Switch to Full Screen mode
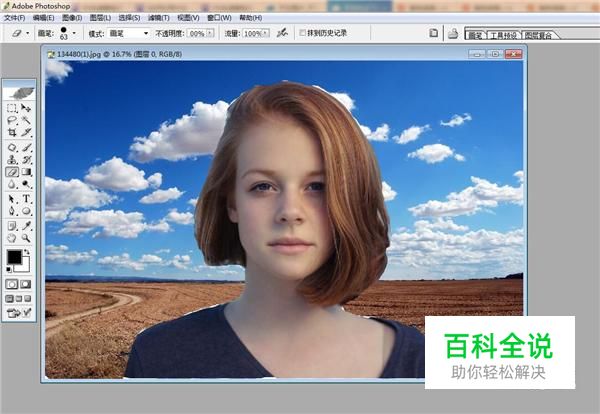Screen dimensions: 600x414 click(28, 299)
